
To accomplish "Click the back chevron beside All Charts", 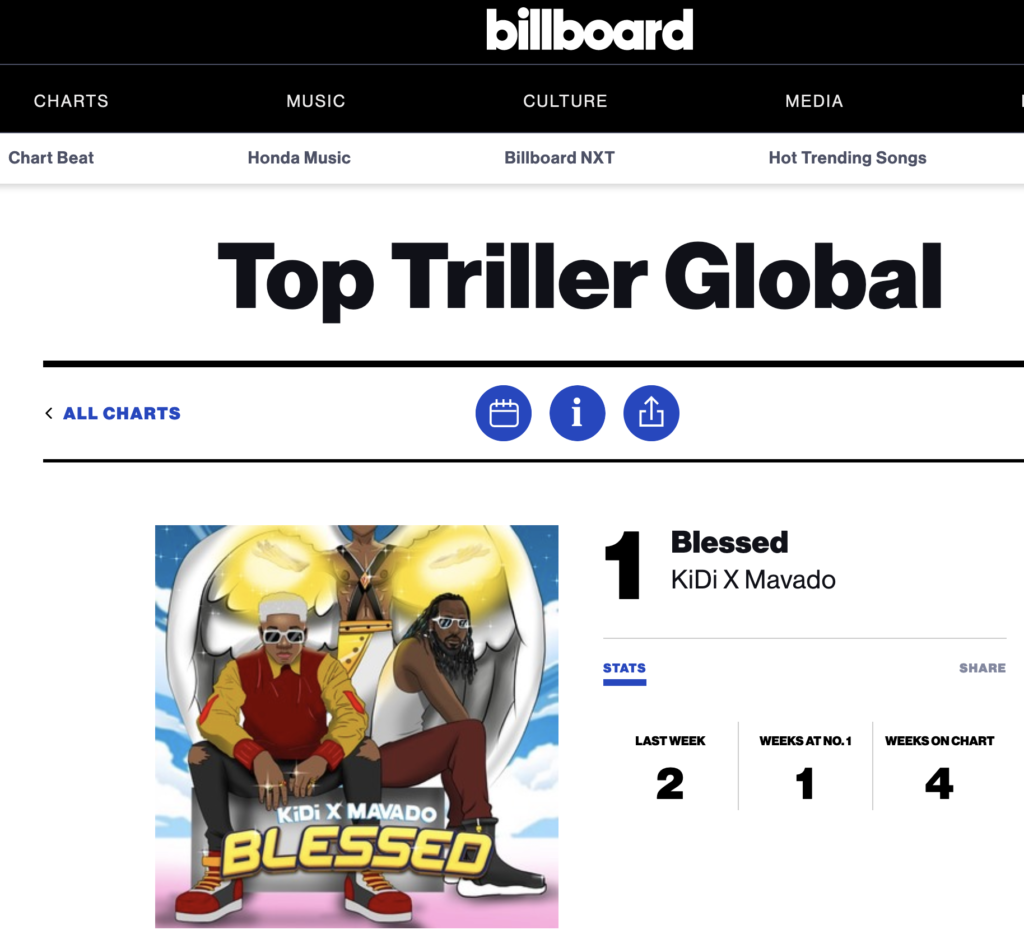I will pos(49,413).
